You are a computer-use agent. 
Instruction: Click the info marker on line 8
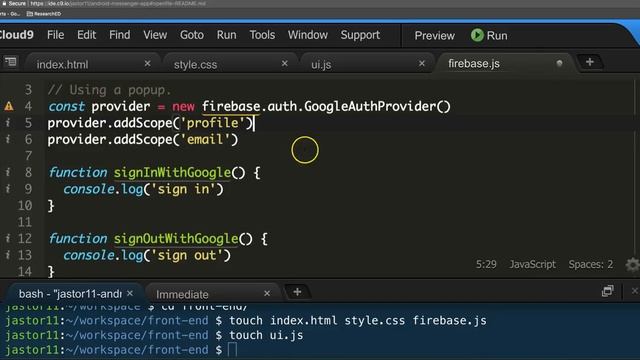click(8, 172)
